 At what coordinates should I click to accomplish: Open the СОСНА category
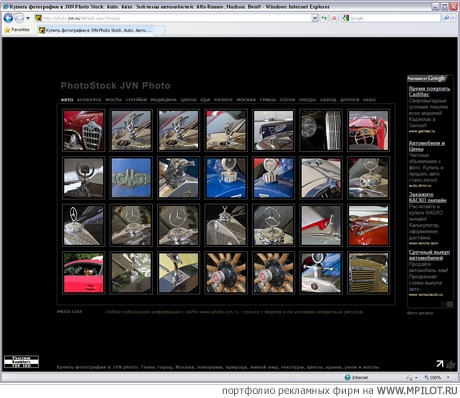[x=287, y=100]
